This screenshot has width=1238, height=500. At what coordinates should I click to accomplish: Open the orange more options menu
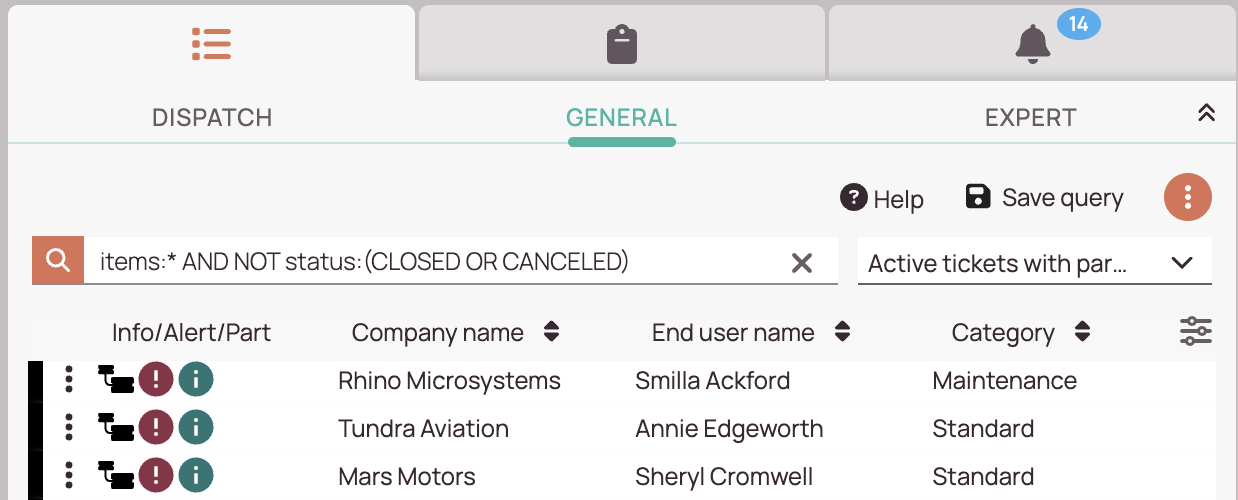click(x=1188, y=197)
